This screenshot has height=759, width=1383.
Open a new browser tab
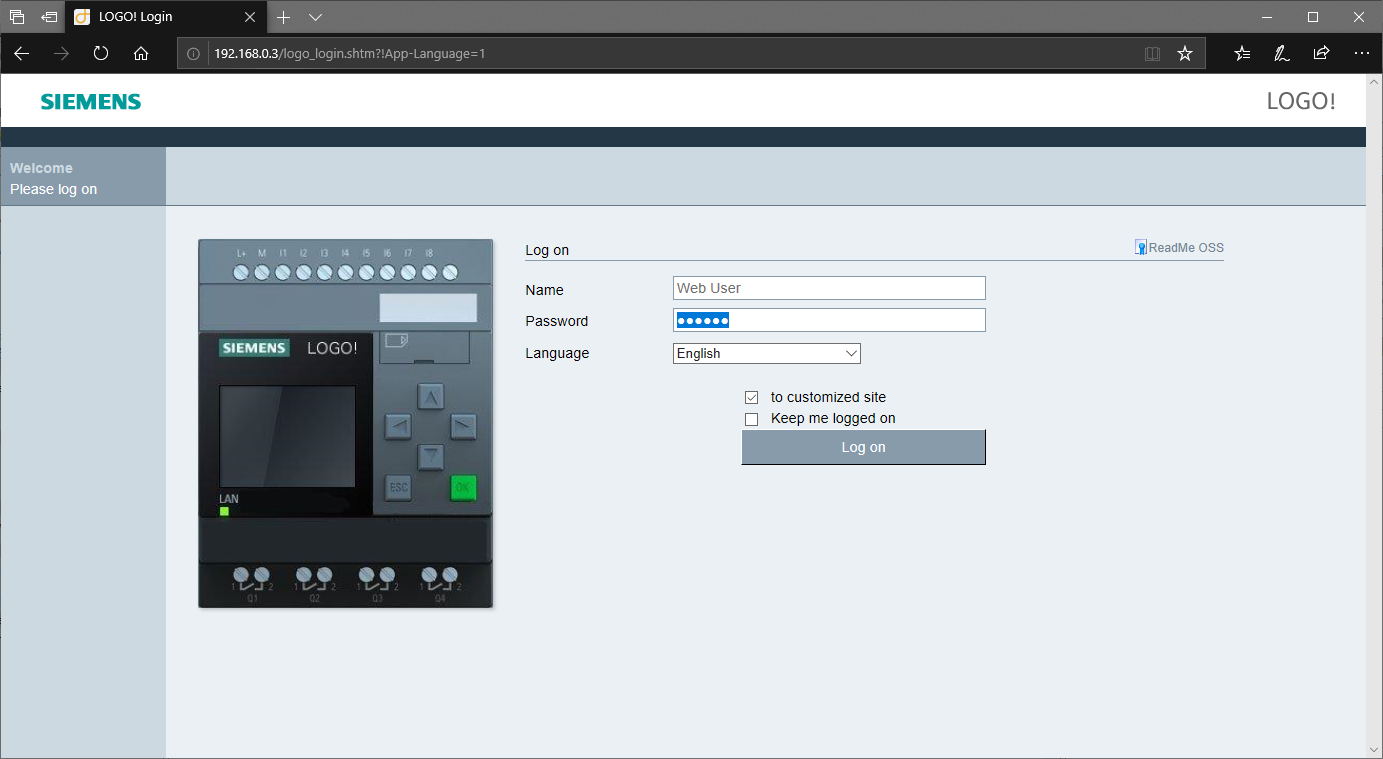tap(283, 17)
